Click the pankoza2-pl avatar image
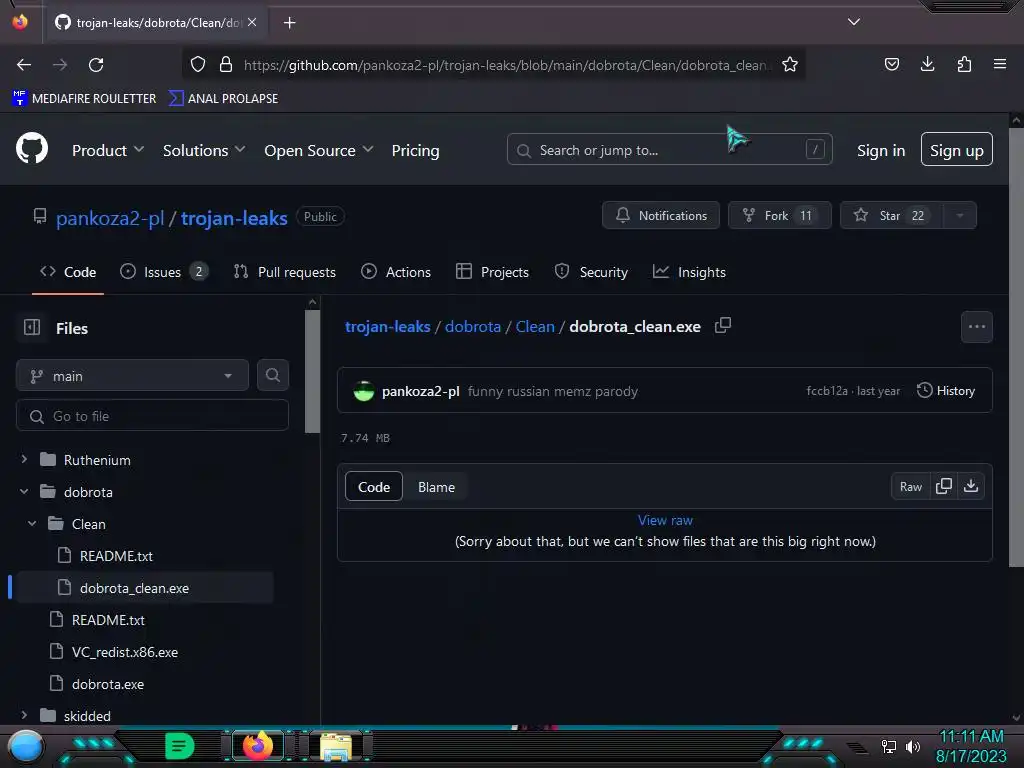Viewport: 1024px width, 768px height. click(x=364, y=391)
